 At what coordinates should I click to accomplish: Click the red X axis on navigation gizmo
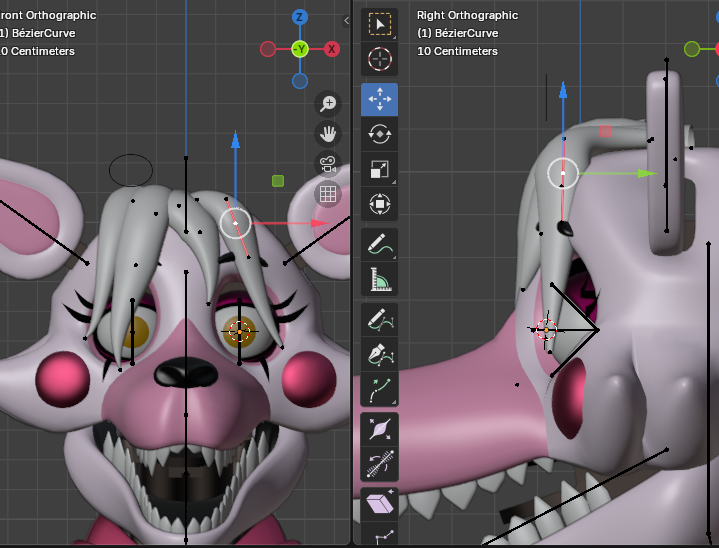click(x=332, y=49)
